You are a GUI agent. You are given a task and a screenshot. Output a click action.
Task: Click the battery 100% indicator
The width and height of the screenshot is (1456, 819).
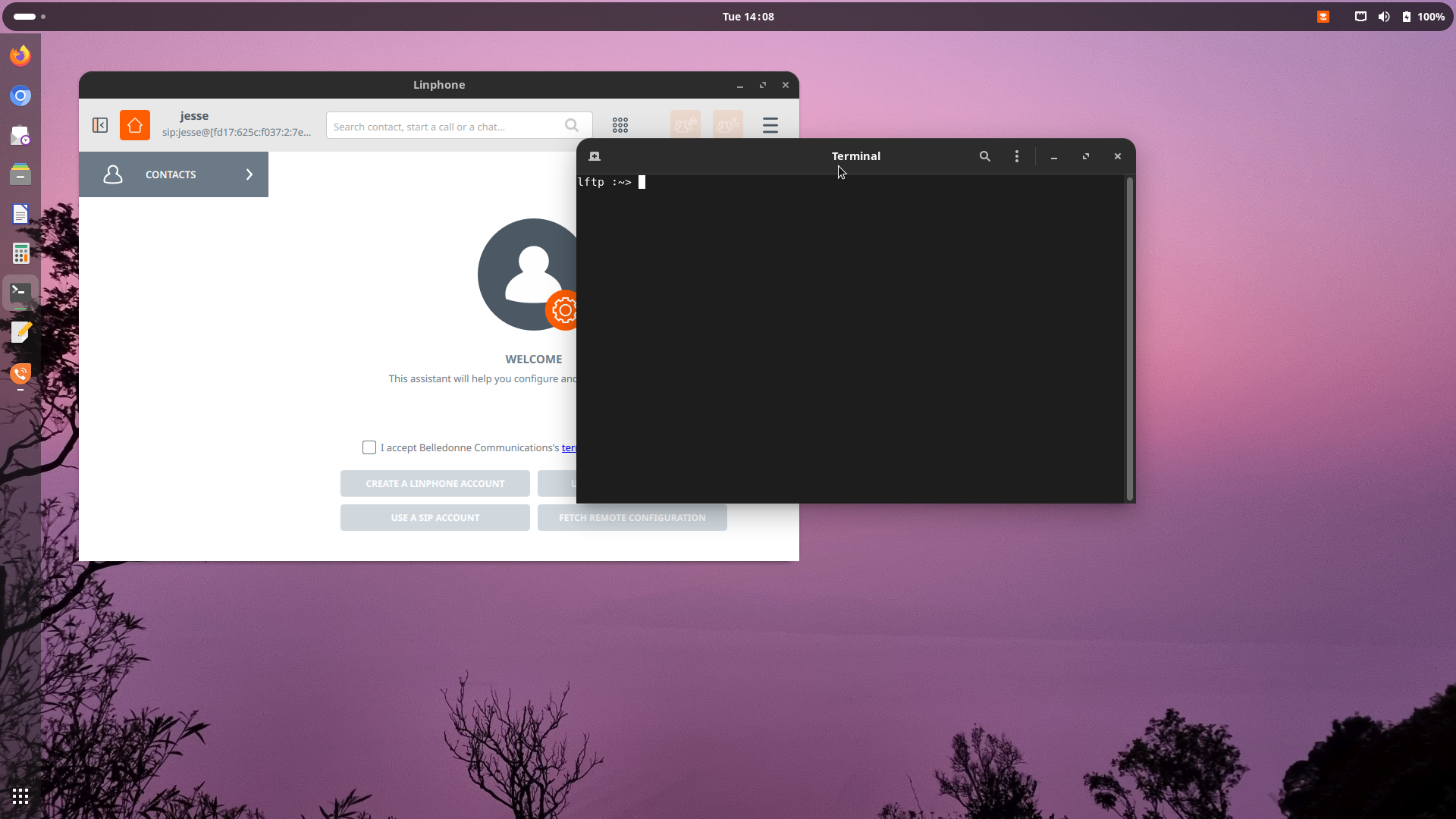tap(1423, 17)
